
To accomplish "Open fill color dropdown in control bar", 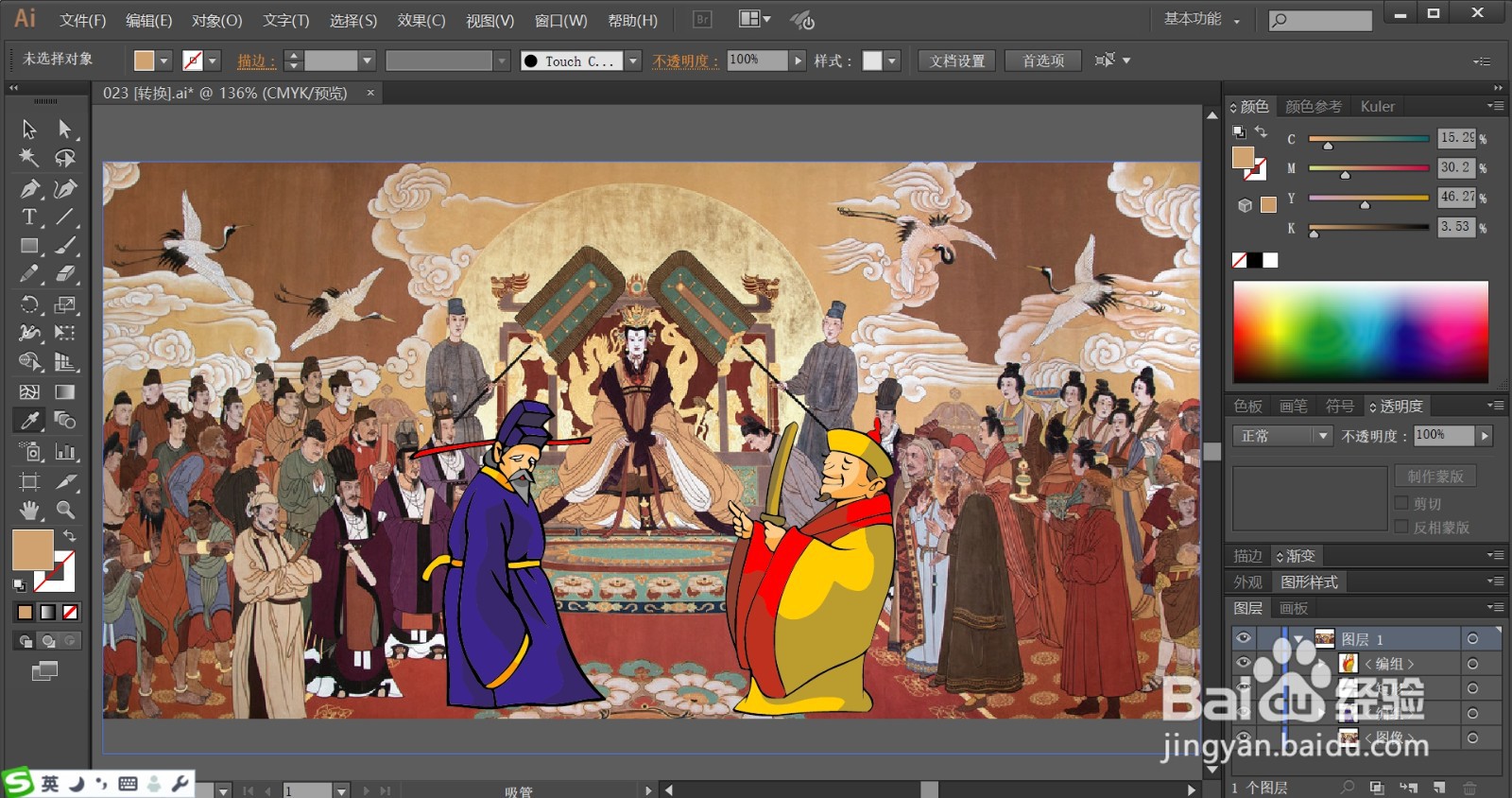I will coord(164,61).
